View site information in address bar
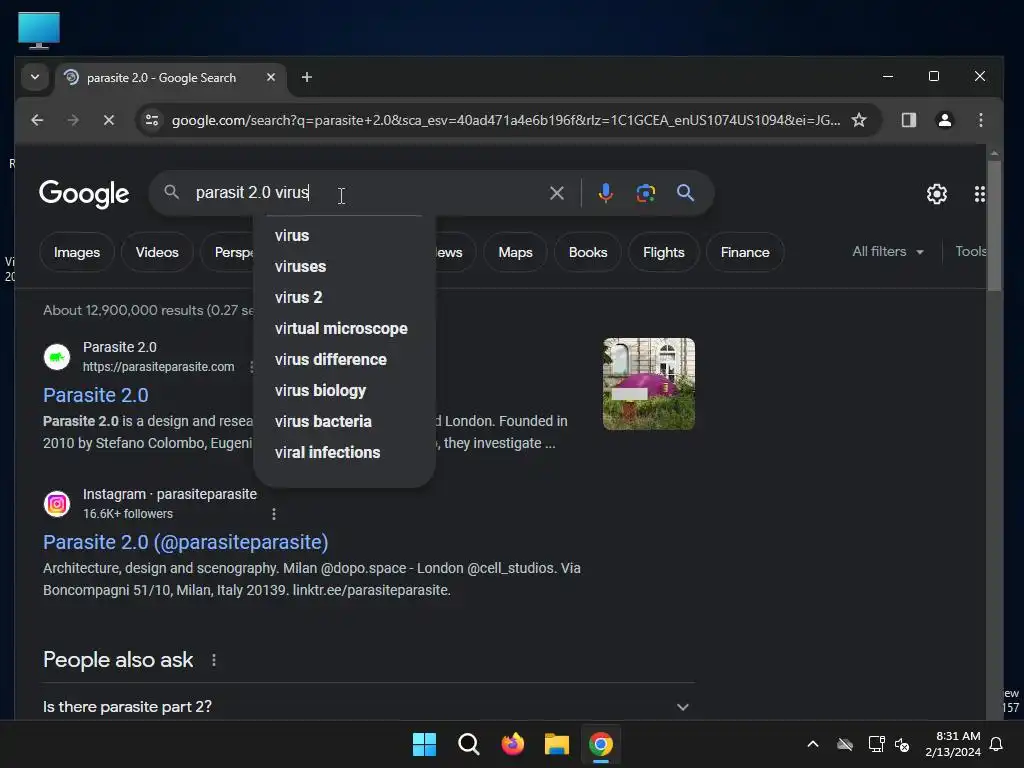The width and height of the screenshot is (1024, 768). tap(152, 120)
